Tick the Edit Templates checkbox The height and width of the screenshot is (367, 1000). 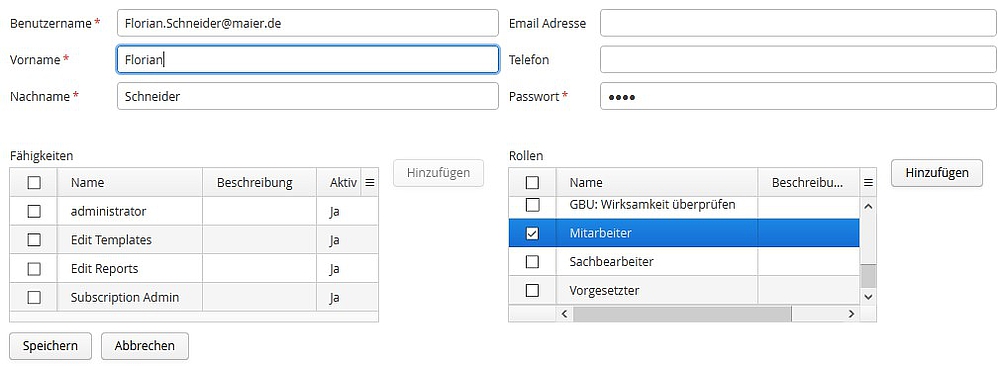pos(34,240)
